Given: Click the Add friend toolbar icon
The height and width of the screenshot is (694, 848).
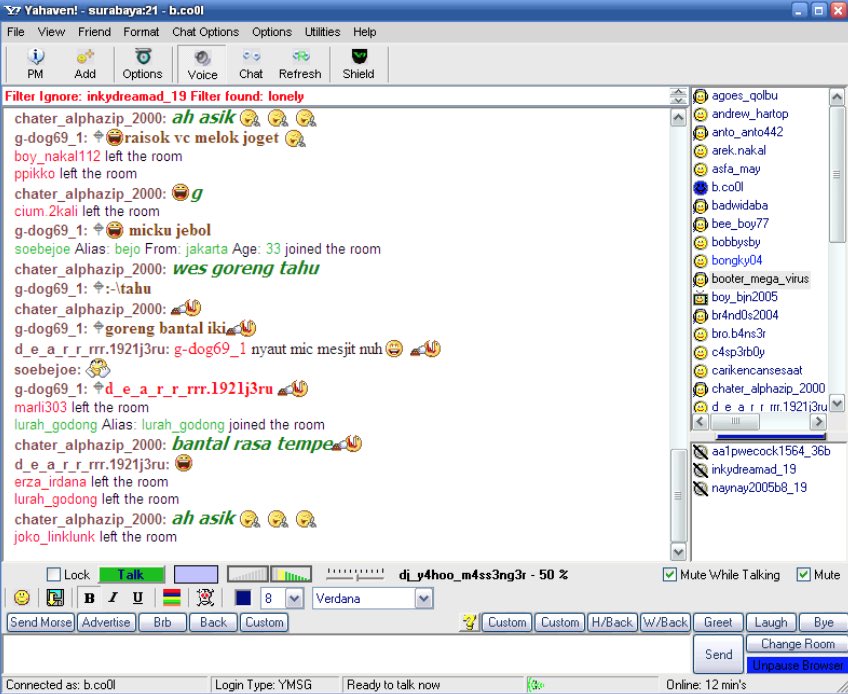Looking at the screenshot, I should point(85,64).
